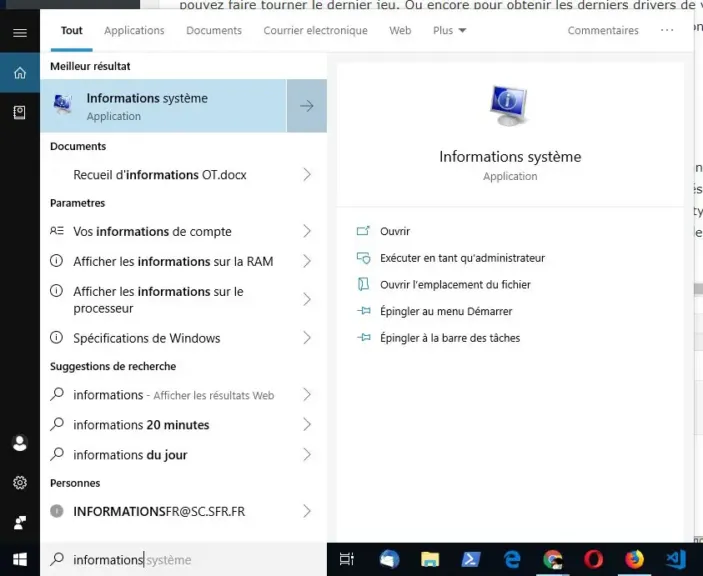This screenshot has height=576, width=703.
Task: Launch Microsoft Edge from taskbar
Action: (512, 559)
